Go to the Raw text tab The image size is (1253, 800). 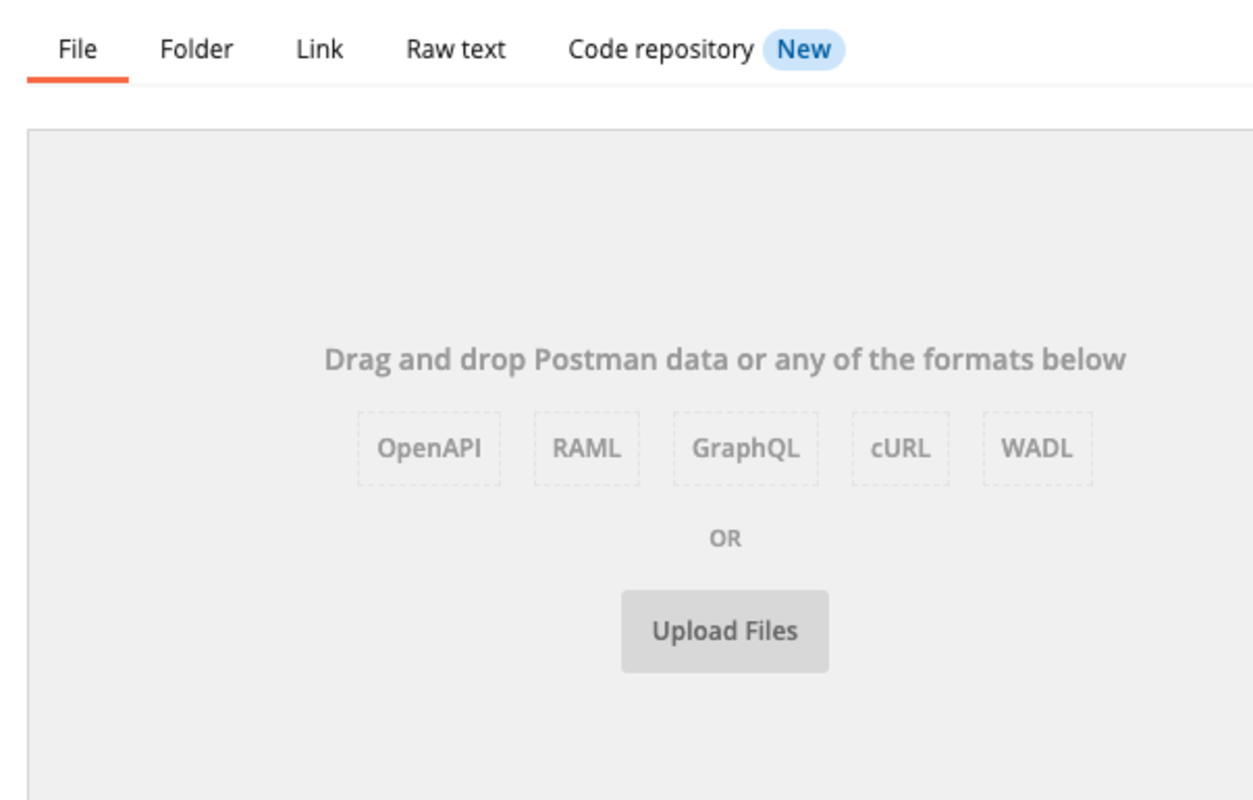[x=456, y=49]
